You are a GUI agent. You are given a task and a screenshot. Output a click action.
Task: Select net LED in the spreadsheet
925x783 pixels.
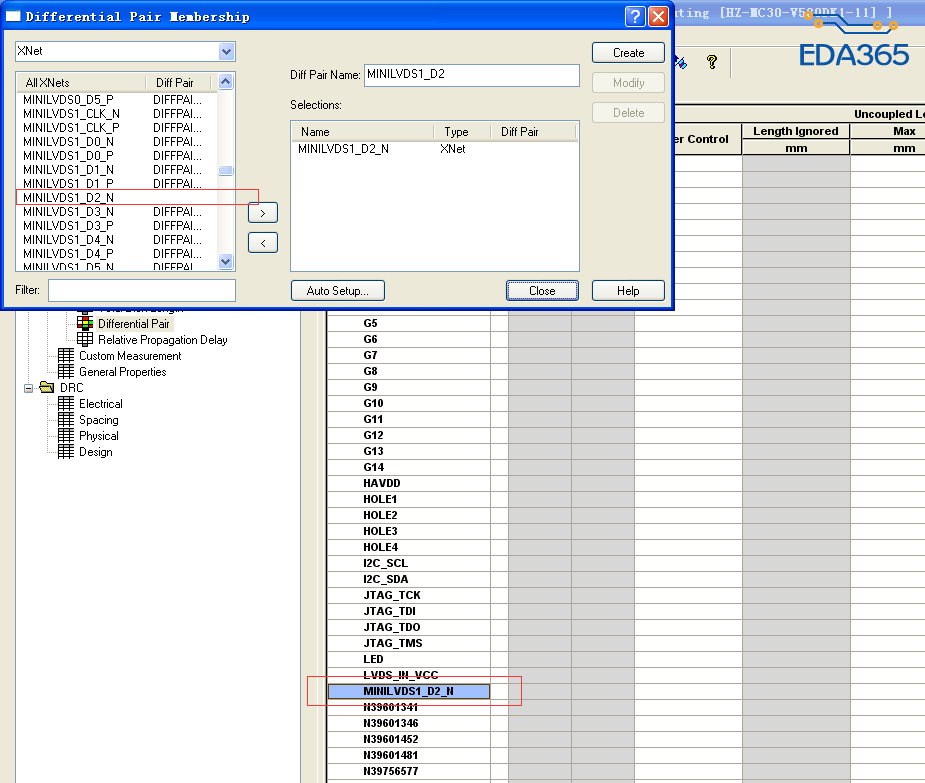coord(373,659)
